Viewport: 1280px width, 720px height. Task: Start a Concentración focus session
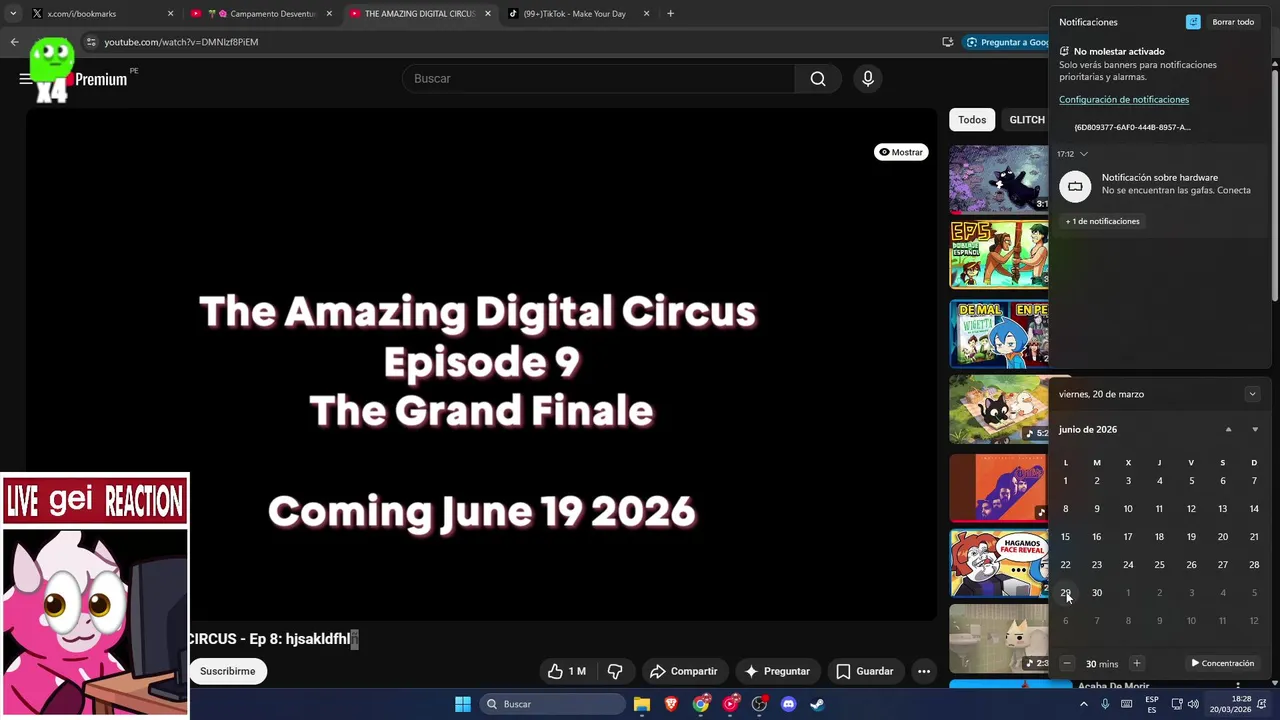(1222, 663)
